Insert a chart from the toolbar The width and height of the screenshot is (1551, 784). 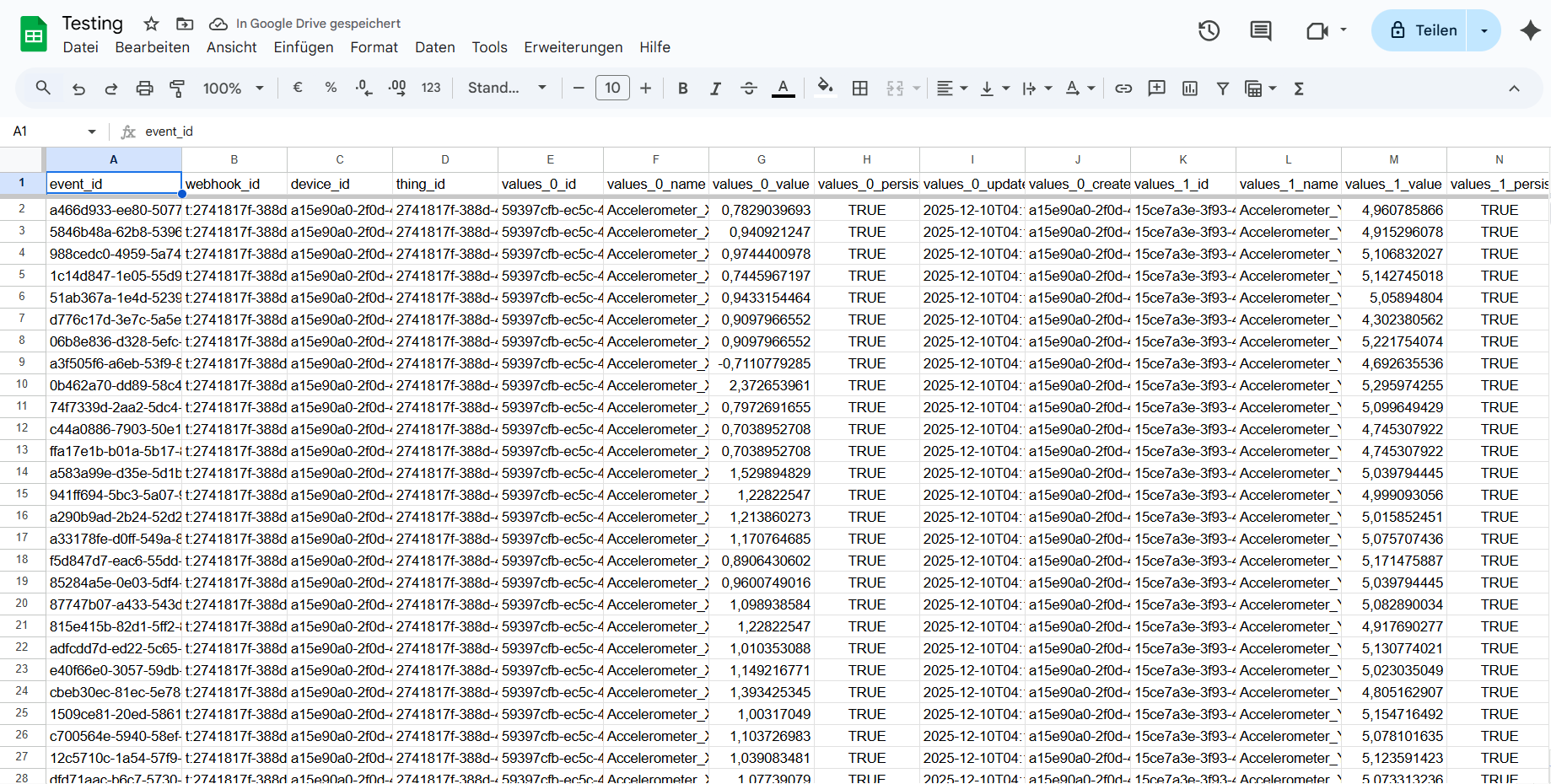pos(1189,88)
